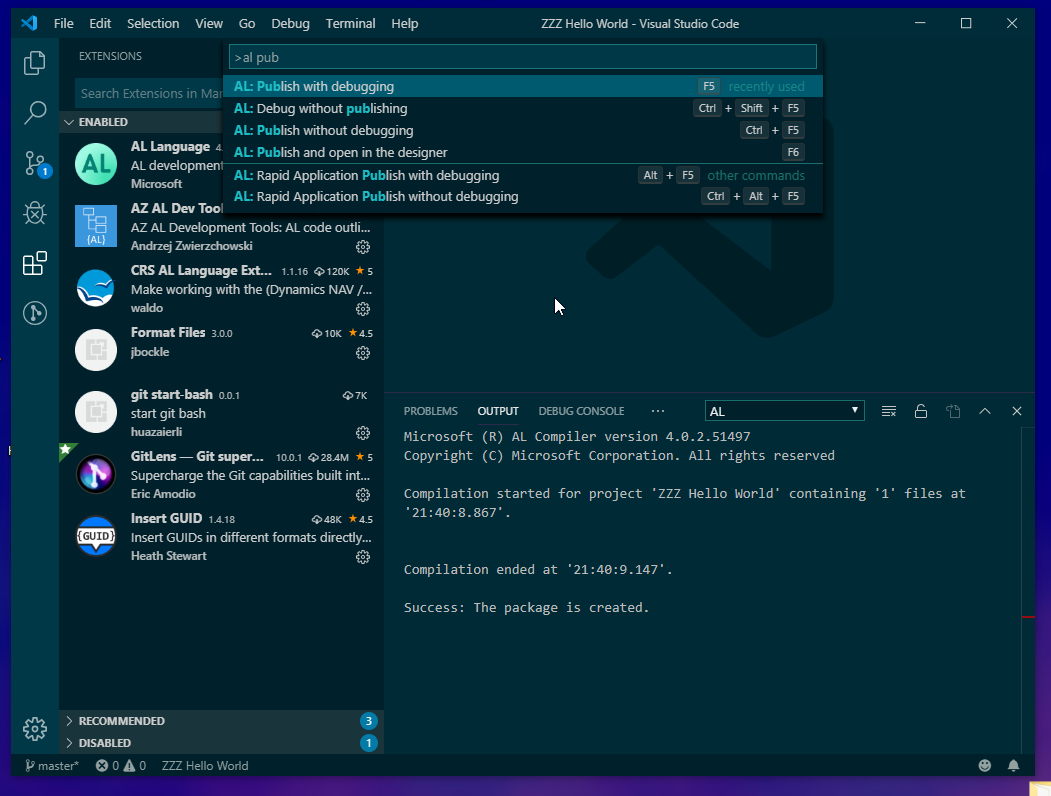
Task: Run AL: Publish with debugging command
Action: (x=523, y=86)
